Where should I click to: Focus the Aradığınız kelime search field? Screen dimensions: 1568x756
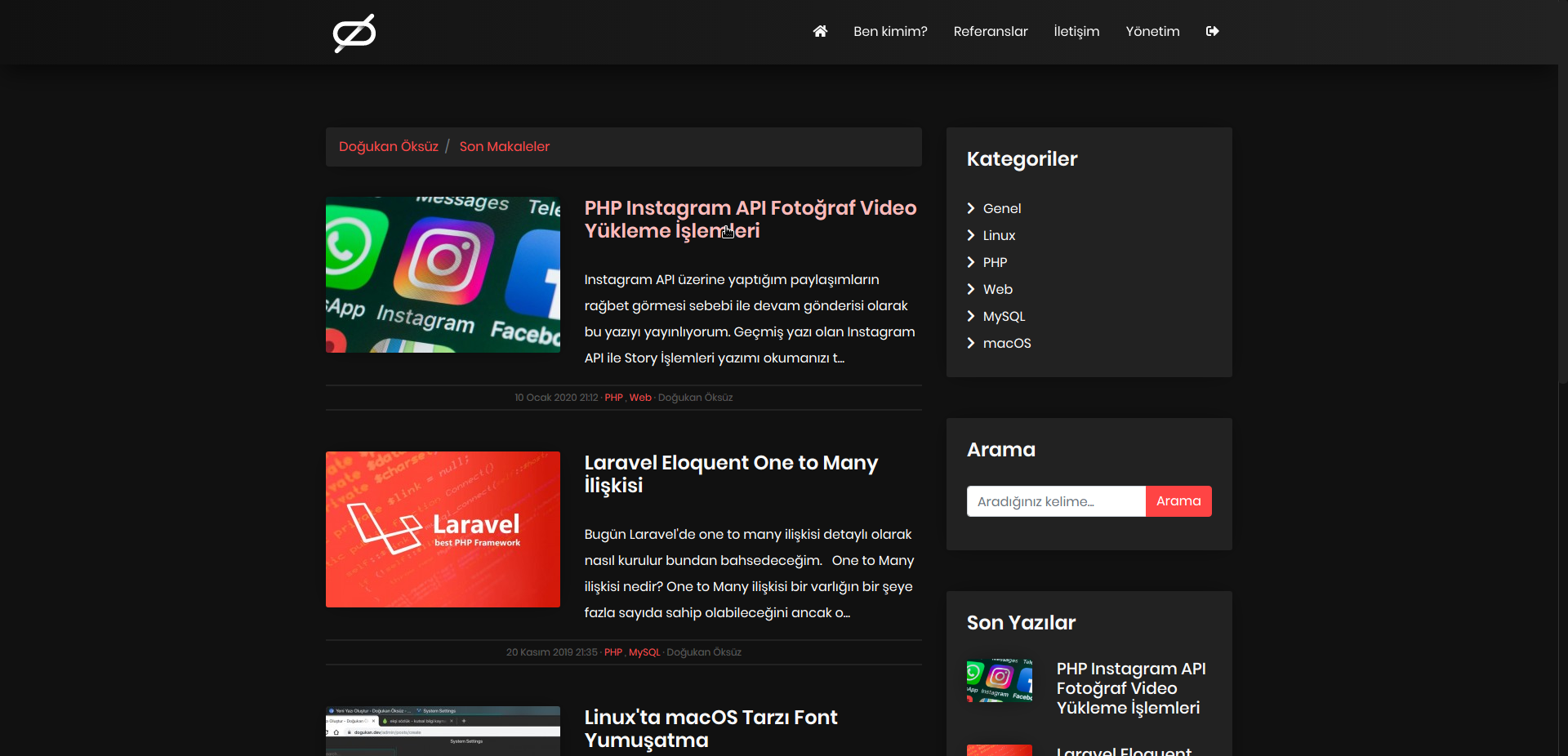[1056, 501]
